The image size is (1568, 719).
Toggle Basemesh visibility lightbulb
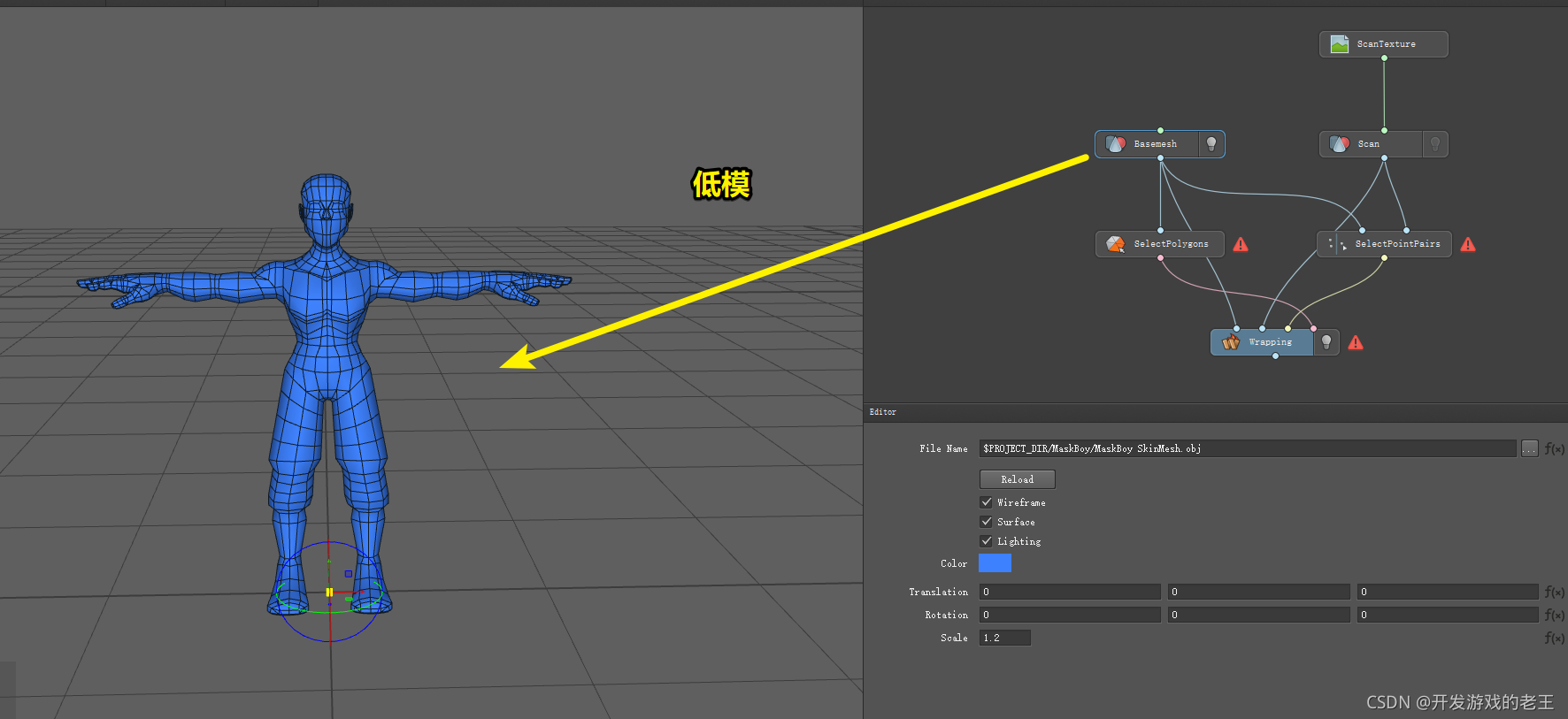(1211, 144)
